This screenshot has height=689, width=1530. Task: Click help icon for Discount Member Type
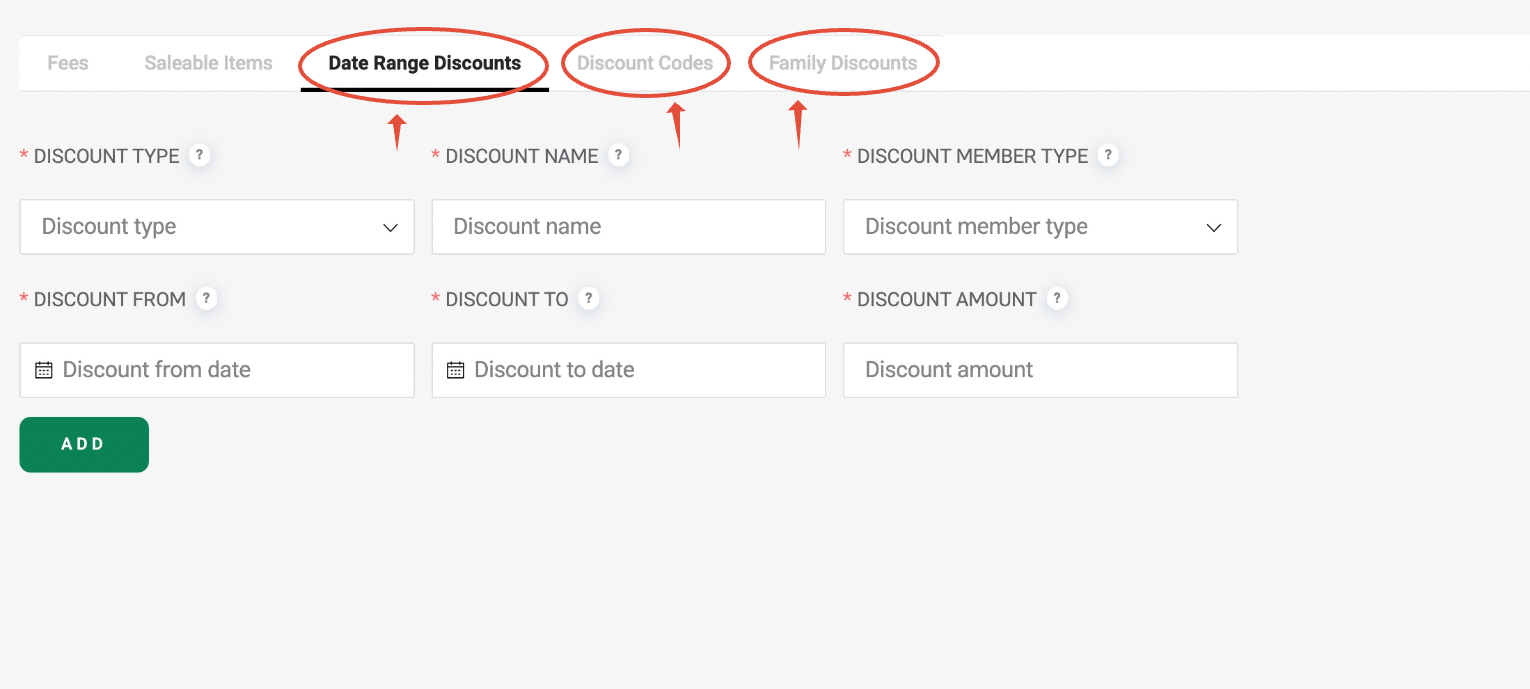tap(1108, 156)
